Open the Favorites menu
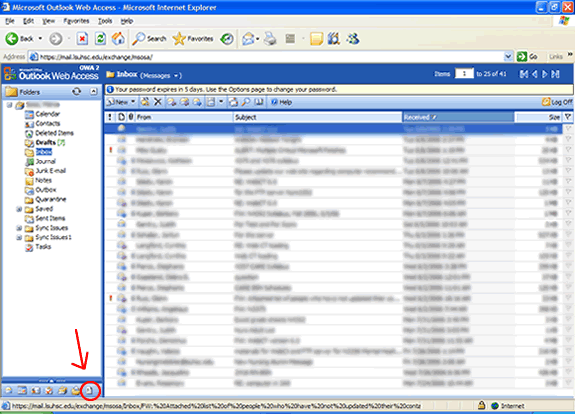Screen dimensions: 575x414 (76, 21)
